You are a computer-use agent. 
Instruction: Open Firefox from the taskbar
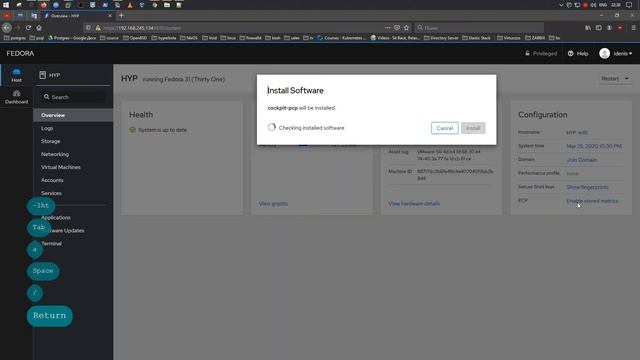coord(43,5)
